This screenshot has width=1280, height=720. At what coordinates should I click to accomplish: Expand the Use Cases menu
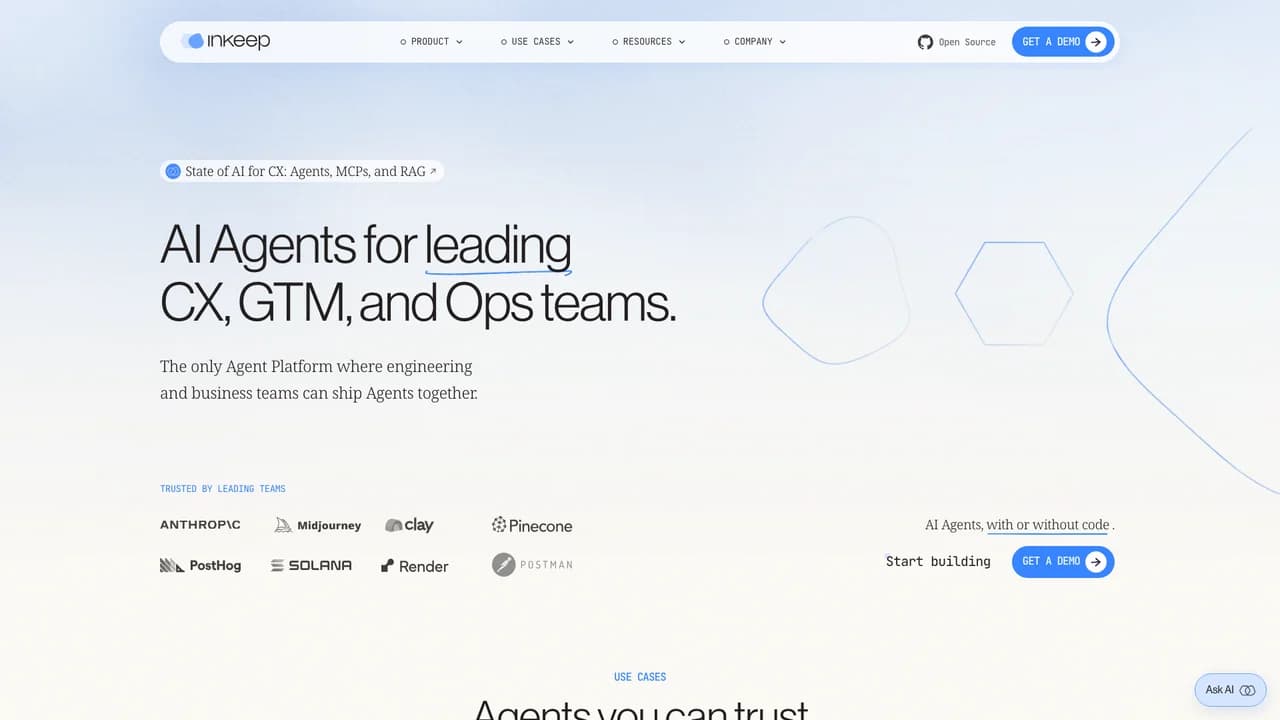coord(537,42)
